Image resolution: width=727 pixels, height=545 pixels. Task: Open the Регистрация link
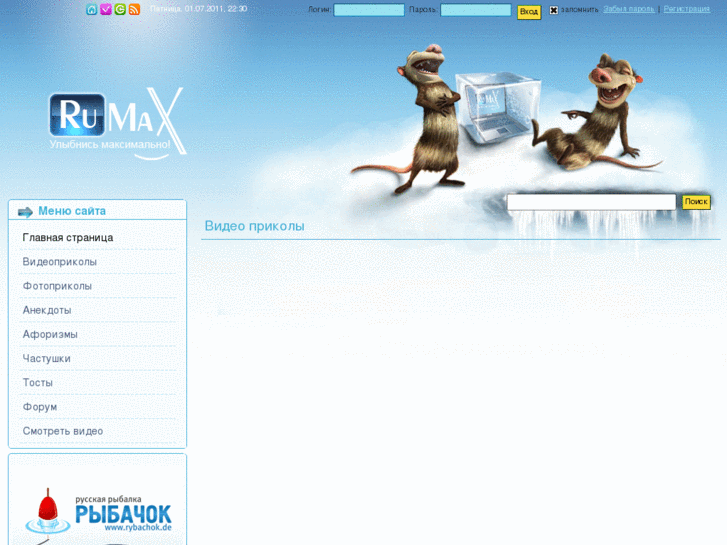click(x=687, y=9)
